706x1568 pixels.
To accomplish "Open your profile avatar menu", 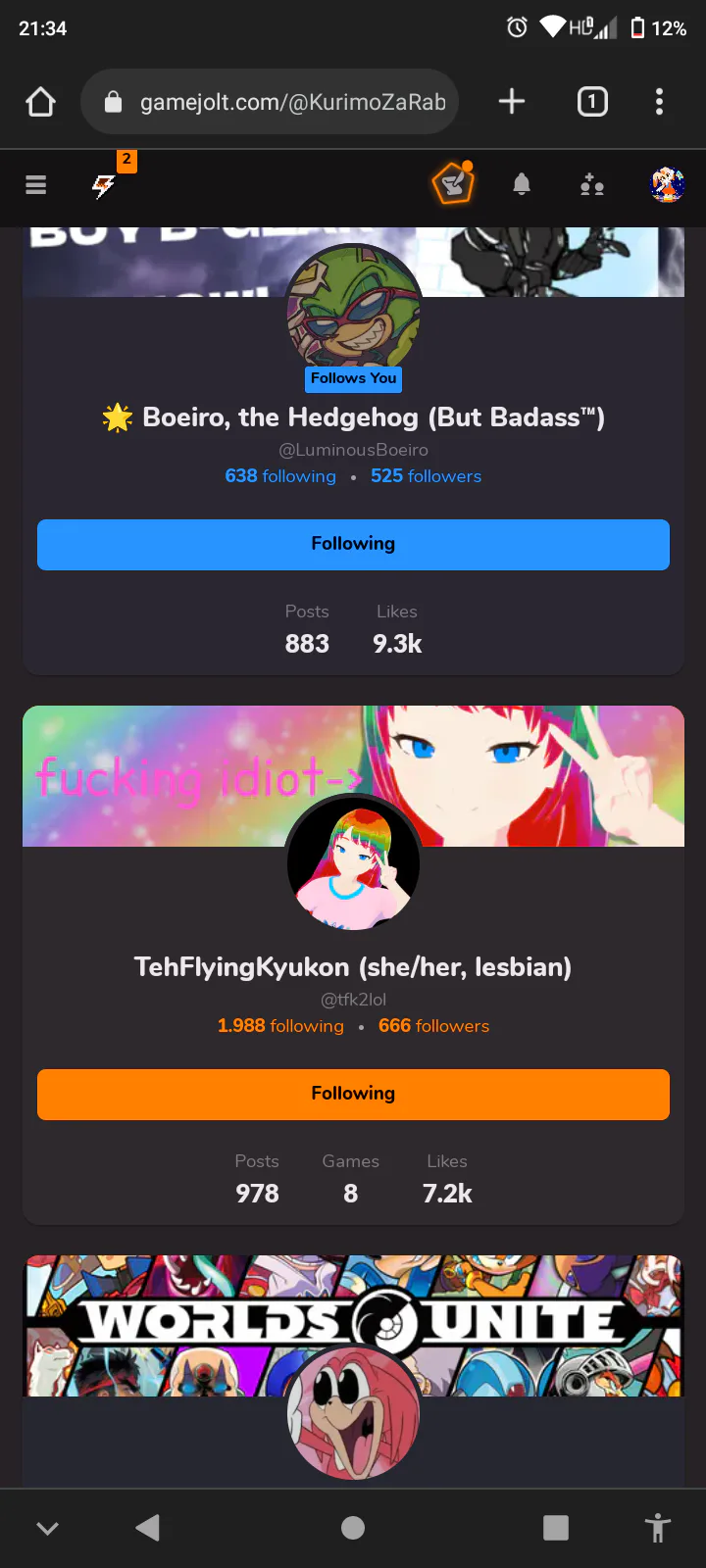I will (x=667, y=184).
